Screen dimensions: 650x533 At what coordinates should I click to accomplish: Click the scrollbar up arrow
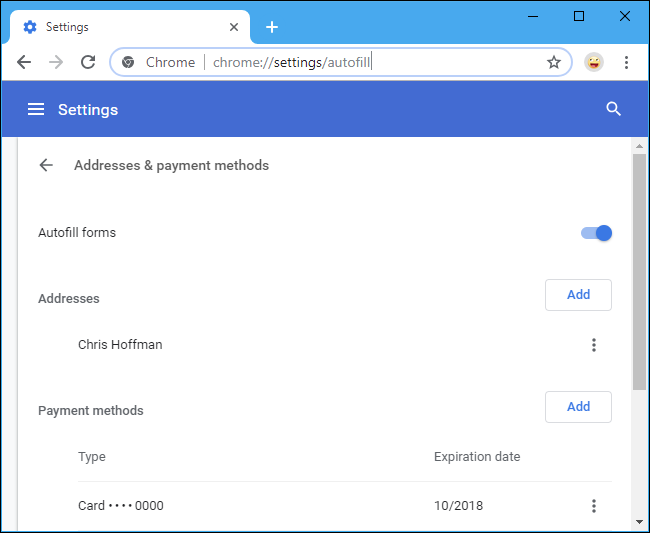click(x=639, y=146)
